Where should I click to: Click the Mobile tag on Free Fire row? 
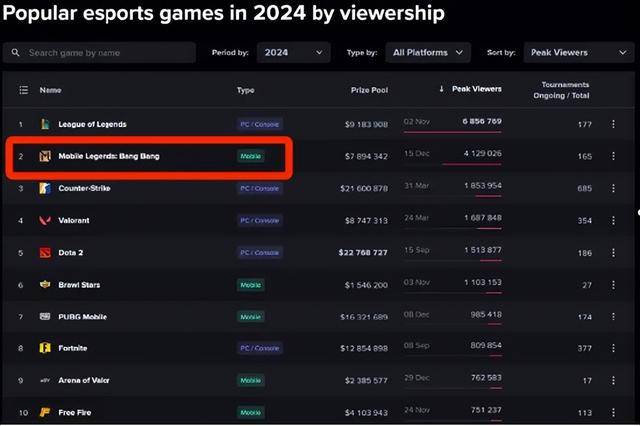(251, 413)
